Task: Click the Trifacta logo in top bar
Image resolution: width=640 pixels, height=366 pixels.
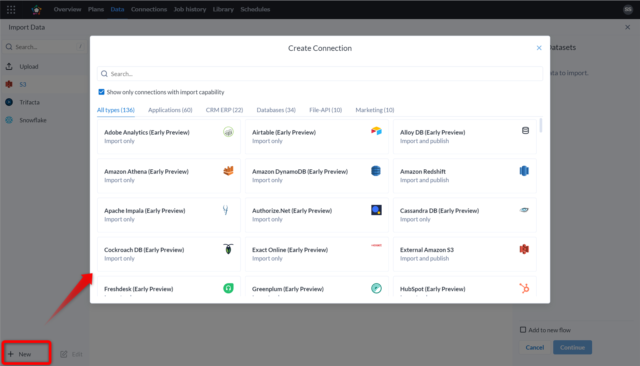Action: pyautogui.click(x=36, y=9)
